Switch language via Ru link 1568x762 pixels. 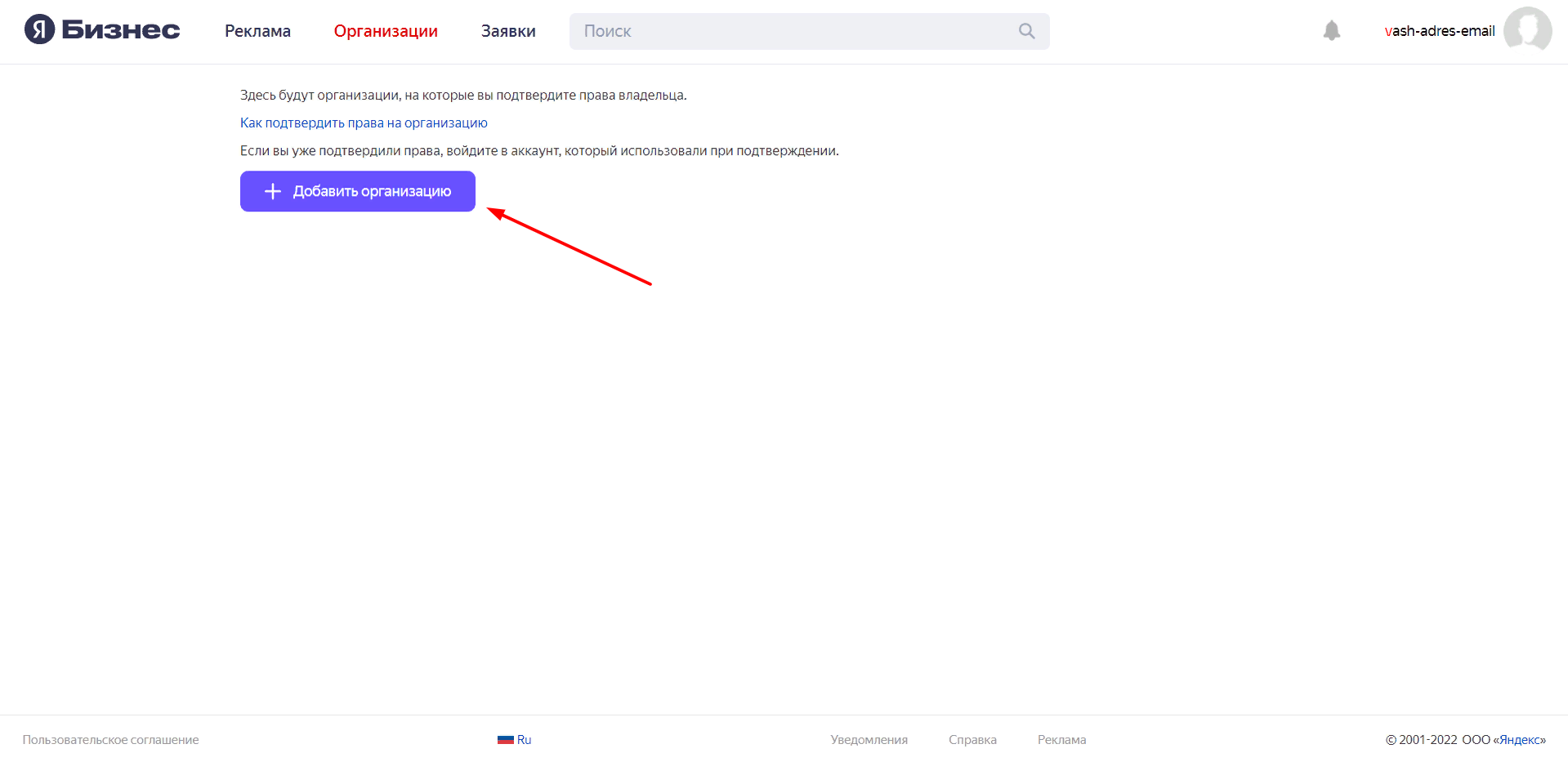pyautogui.click(x=524, y=740)
